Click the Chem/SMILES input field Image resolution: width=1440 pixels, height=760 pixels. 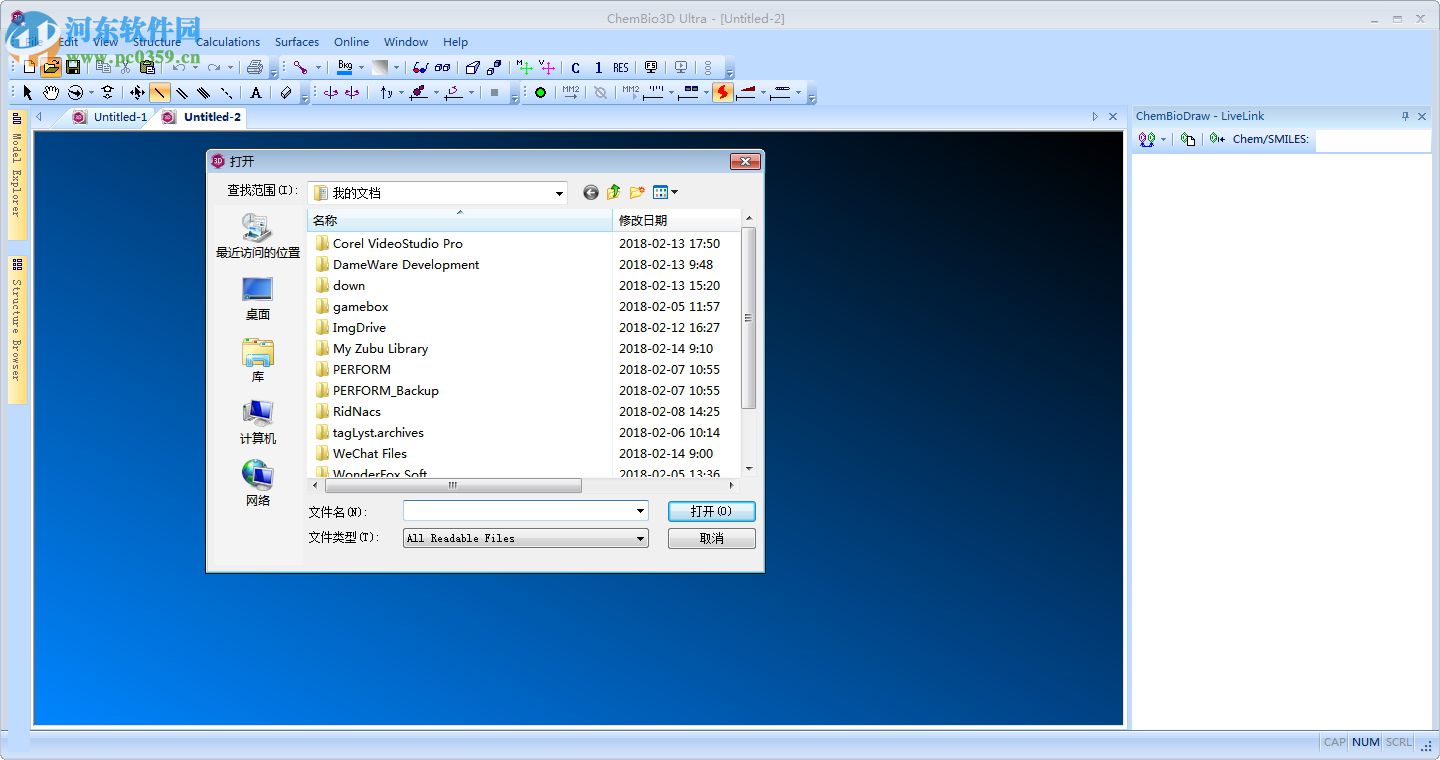click(x=1373, y=140)
